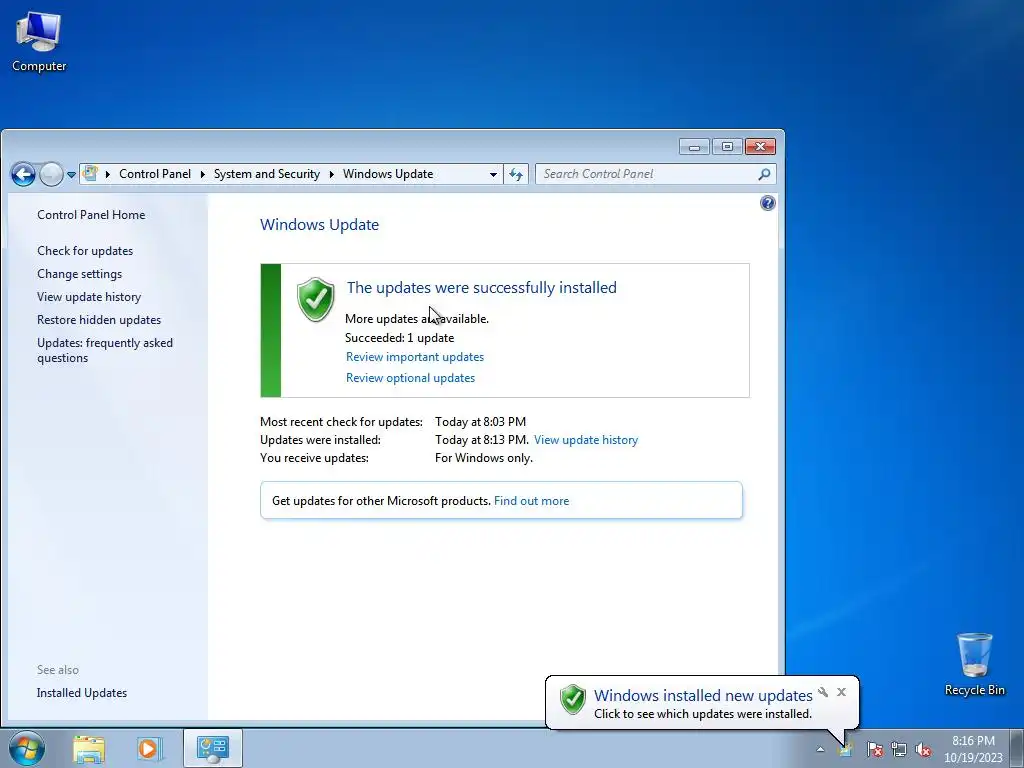Select Control Panel breadcrumb
This screenshot has width=1024, height=768.
point(155,174)
